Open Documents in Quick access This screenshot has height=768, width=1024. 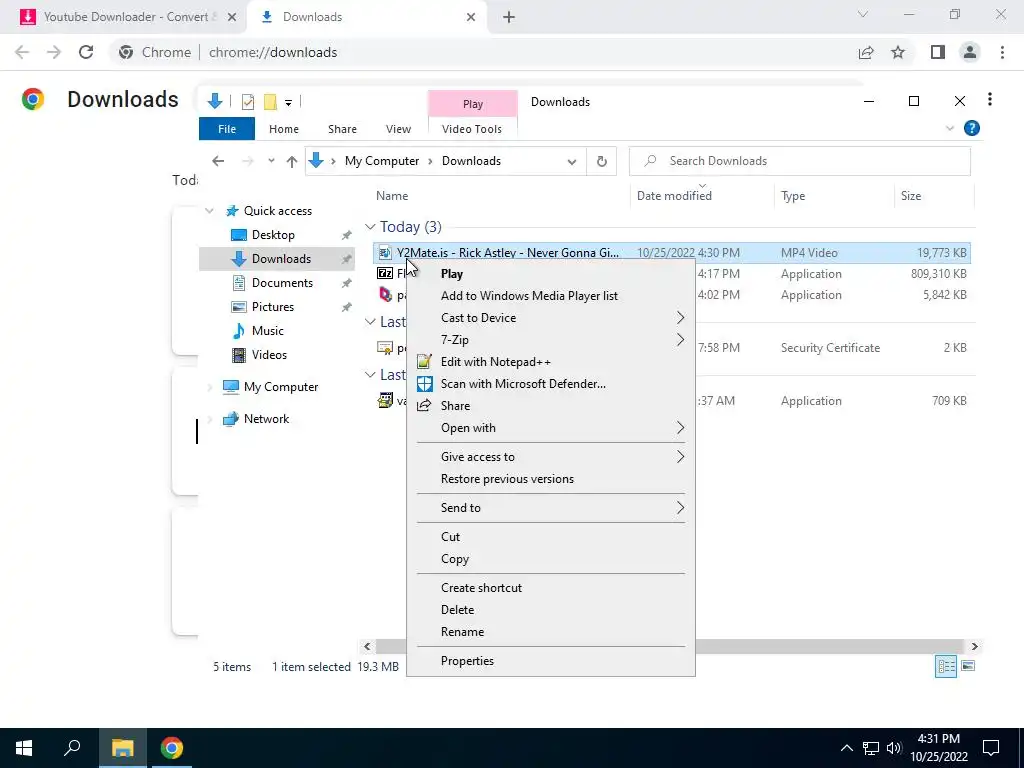pyautogui.click(x=282, y=283)
